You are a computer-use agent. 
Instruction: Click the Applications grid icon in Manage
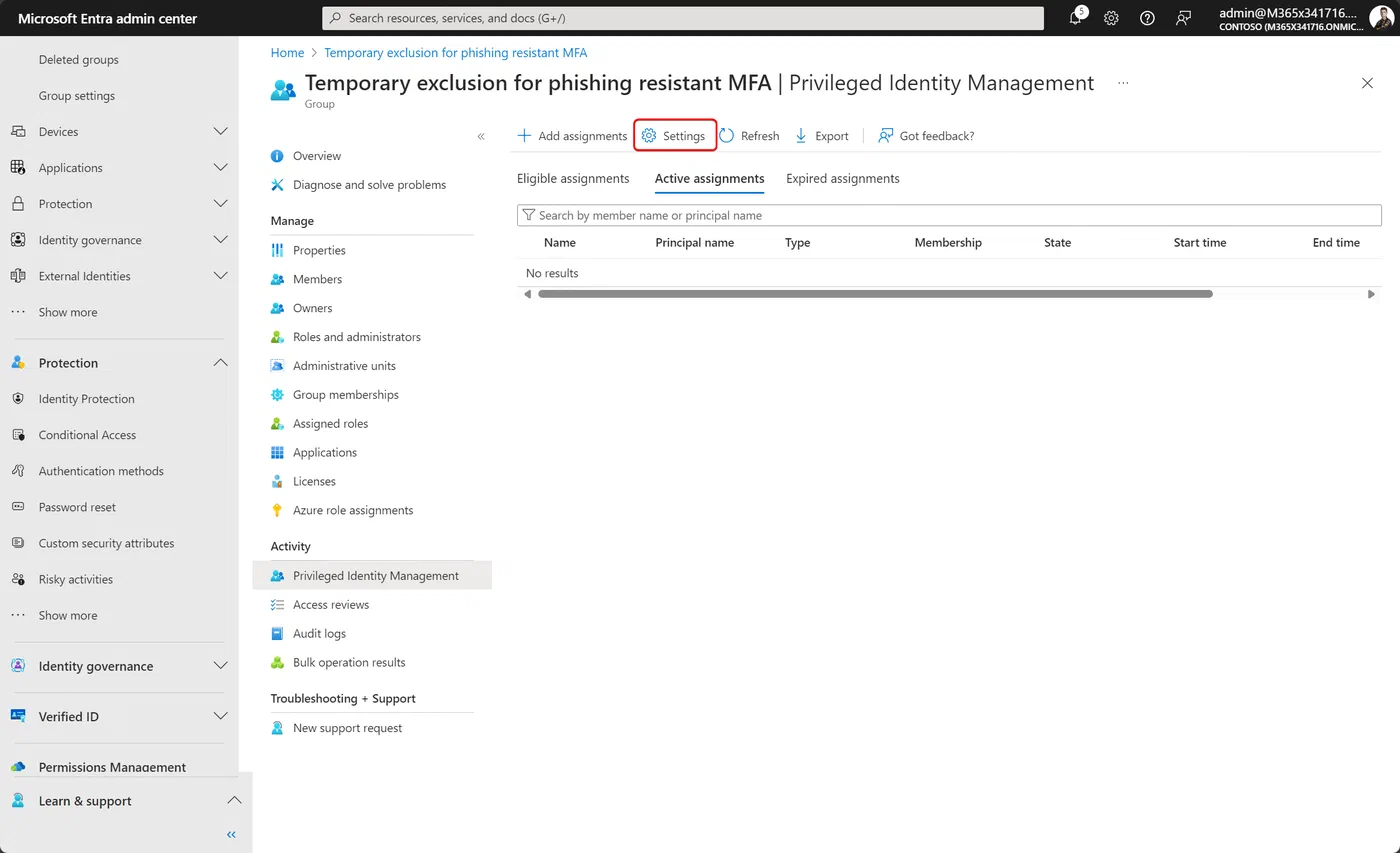coord(278,453)
